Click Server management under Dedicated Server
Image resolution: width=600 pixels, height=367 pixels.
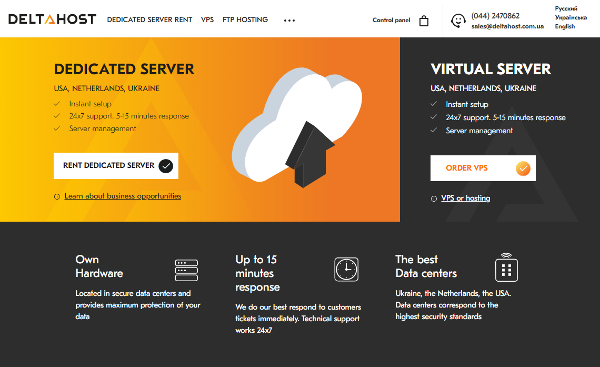point(103,129)
